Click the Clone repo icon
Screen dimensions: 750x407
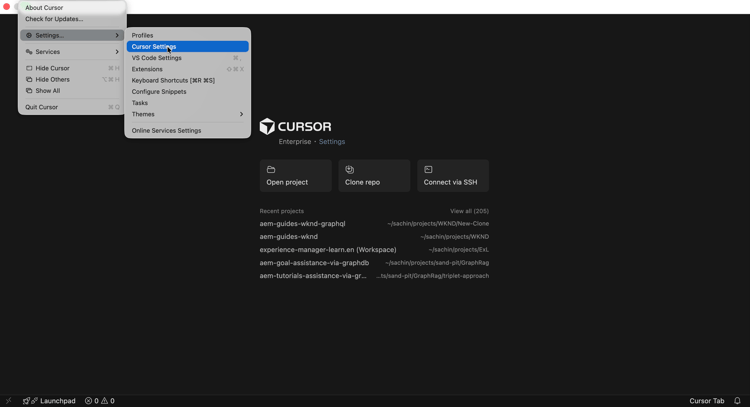coord(350,169)
